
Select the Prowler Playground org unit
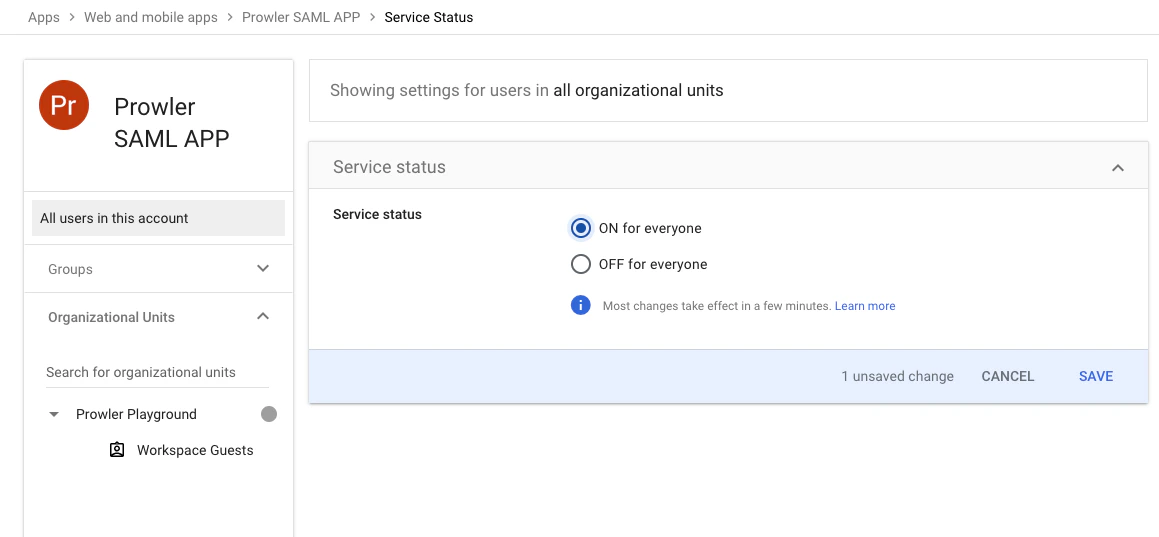click(x=136, y=414)
